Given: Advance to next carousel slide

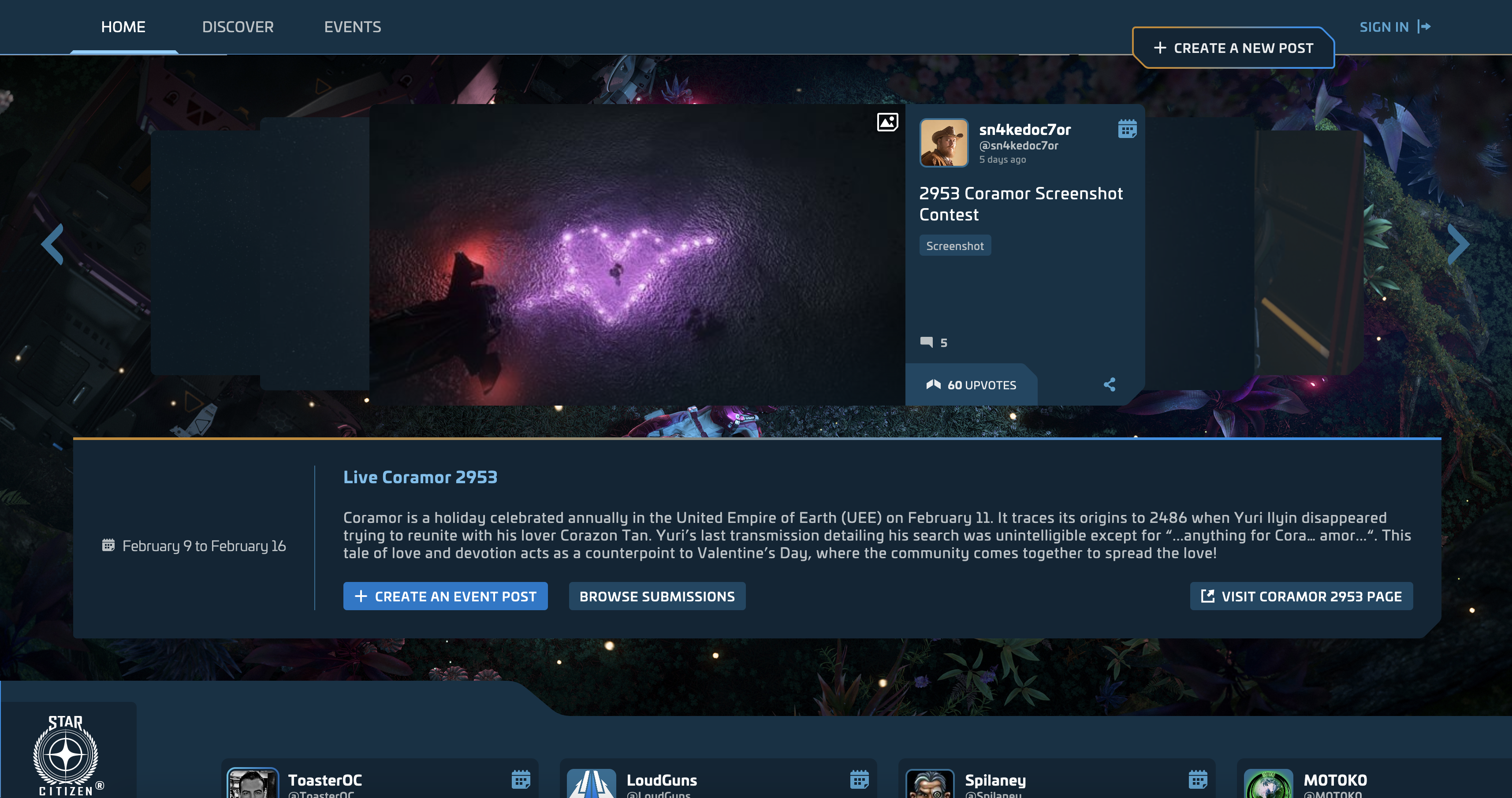Looking at the screenshot, I should coord(1458,244).
